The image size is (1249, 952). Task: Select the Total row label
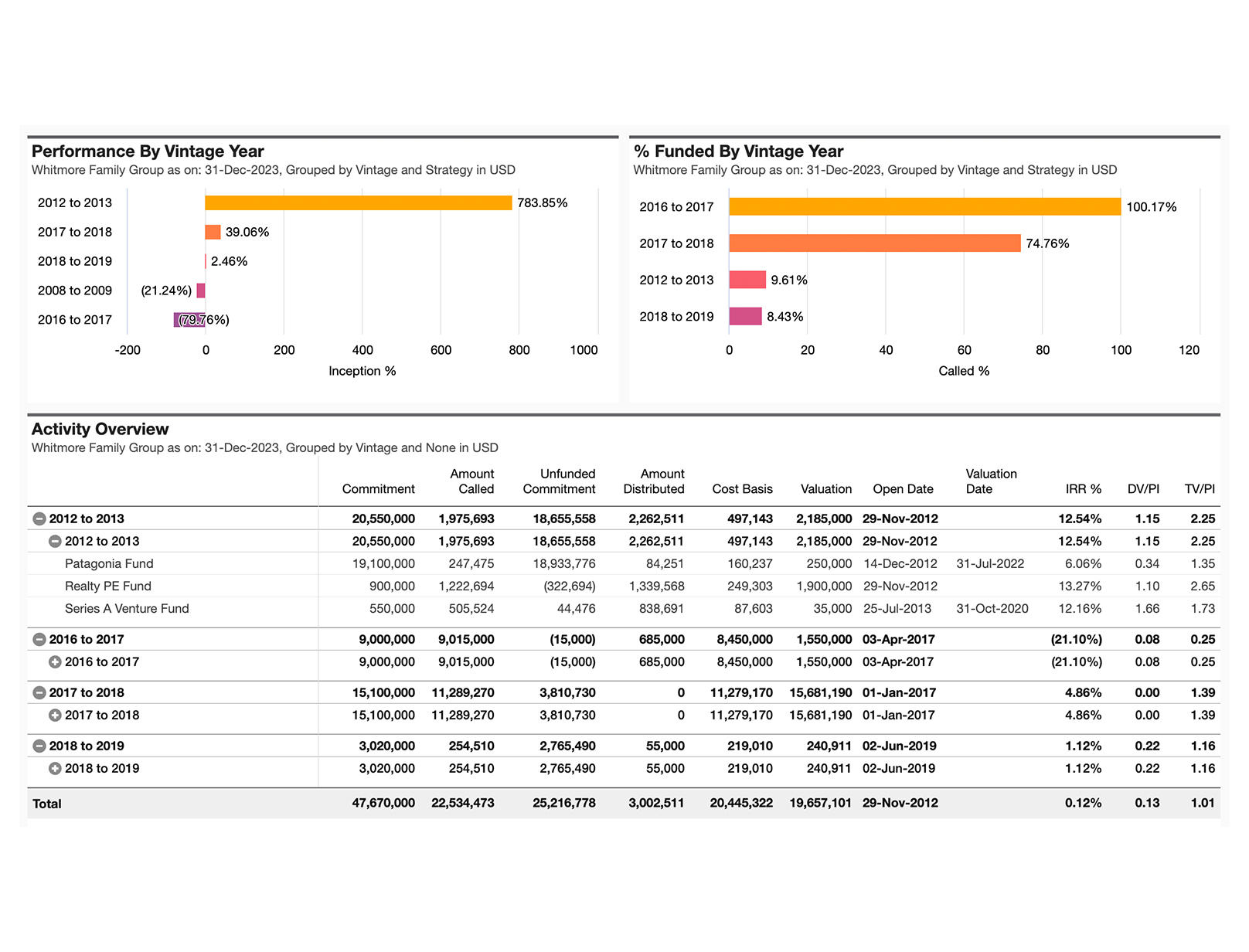coord(47,804)
